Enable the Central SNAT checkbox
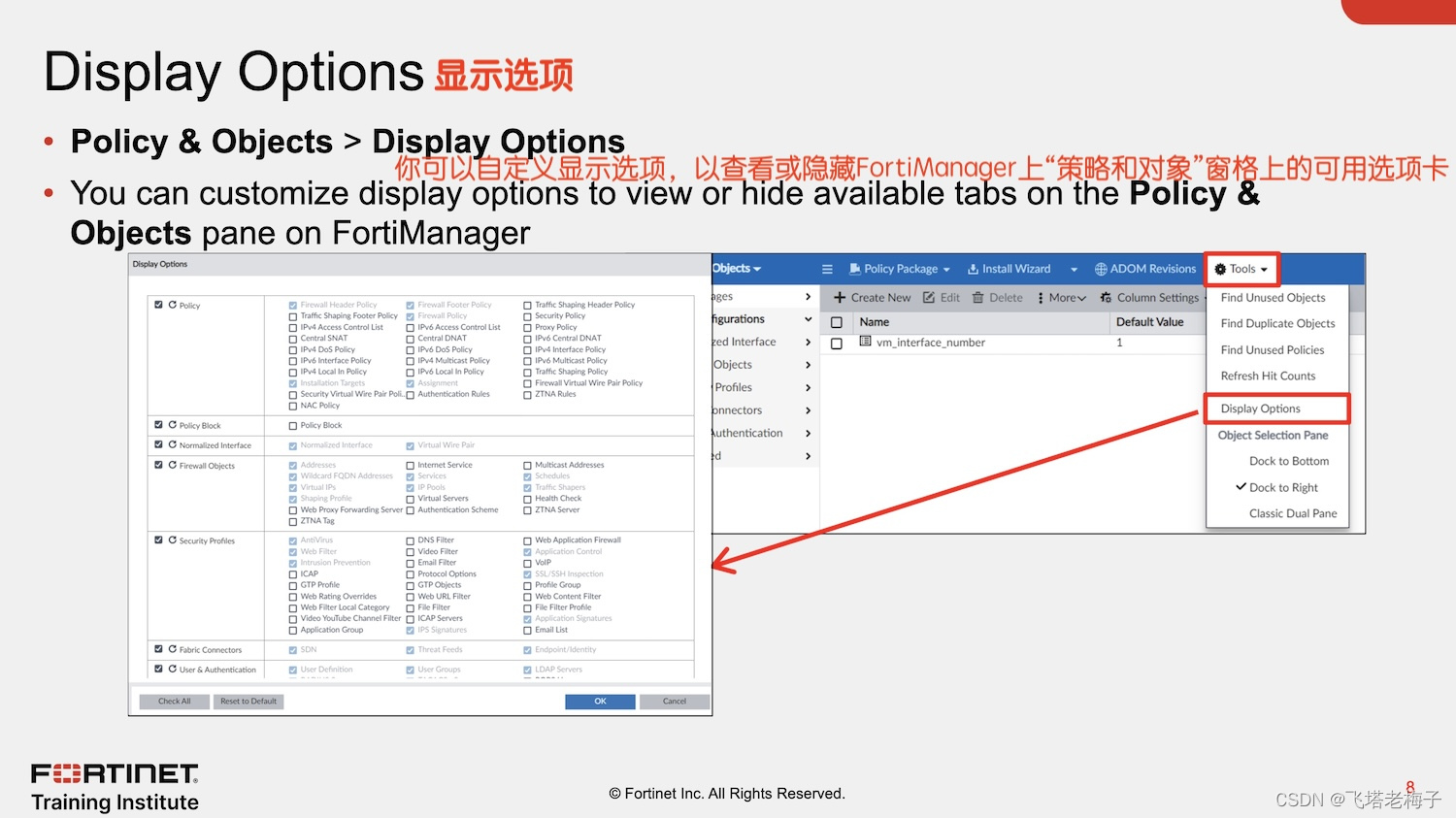 (x=292, y=339)
